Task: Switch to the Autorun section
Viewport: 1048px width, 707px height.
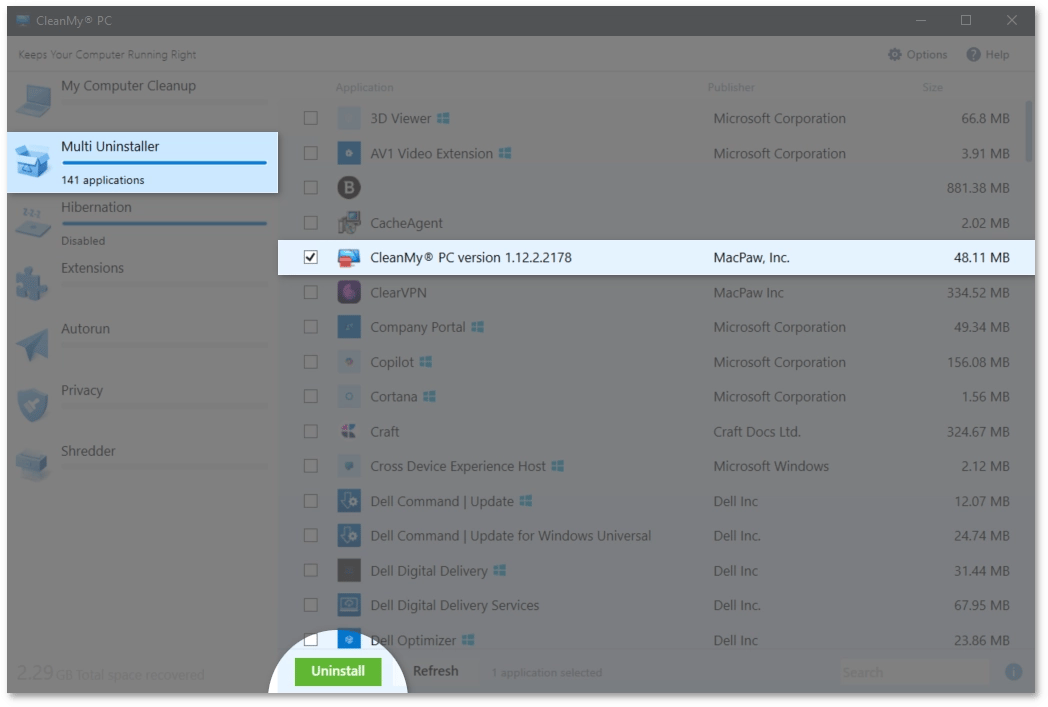Action: point(142,345)
